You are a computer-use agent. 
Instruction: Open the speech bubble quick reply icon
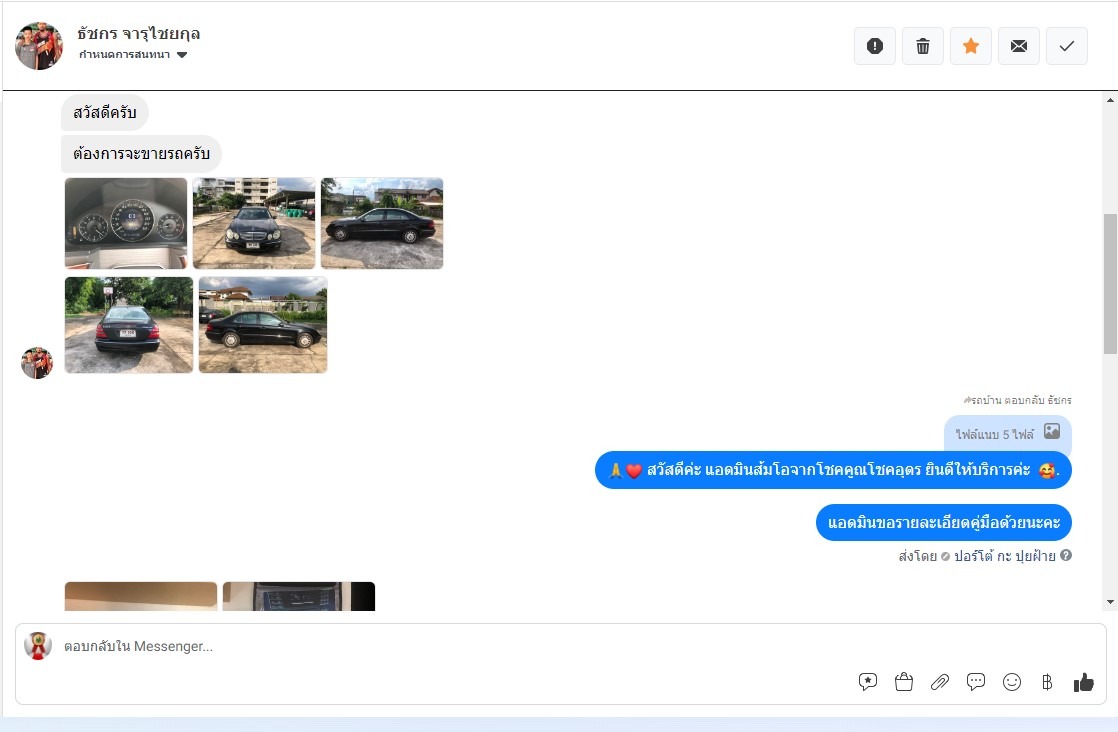(x=975, y=682)
